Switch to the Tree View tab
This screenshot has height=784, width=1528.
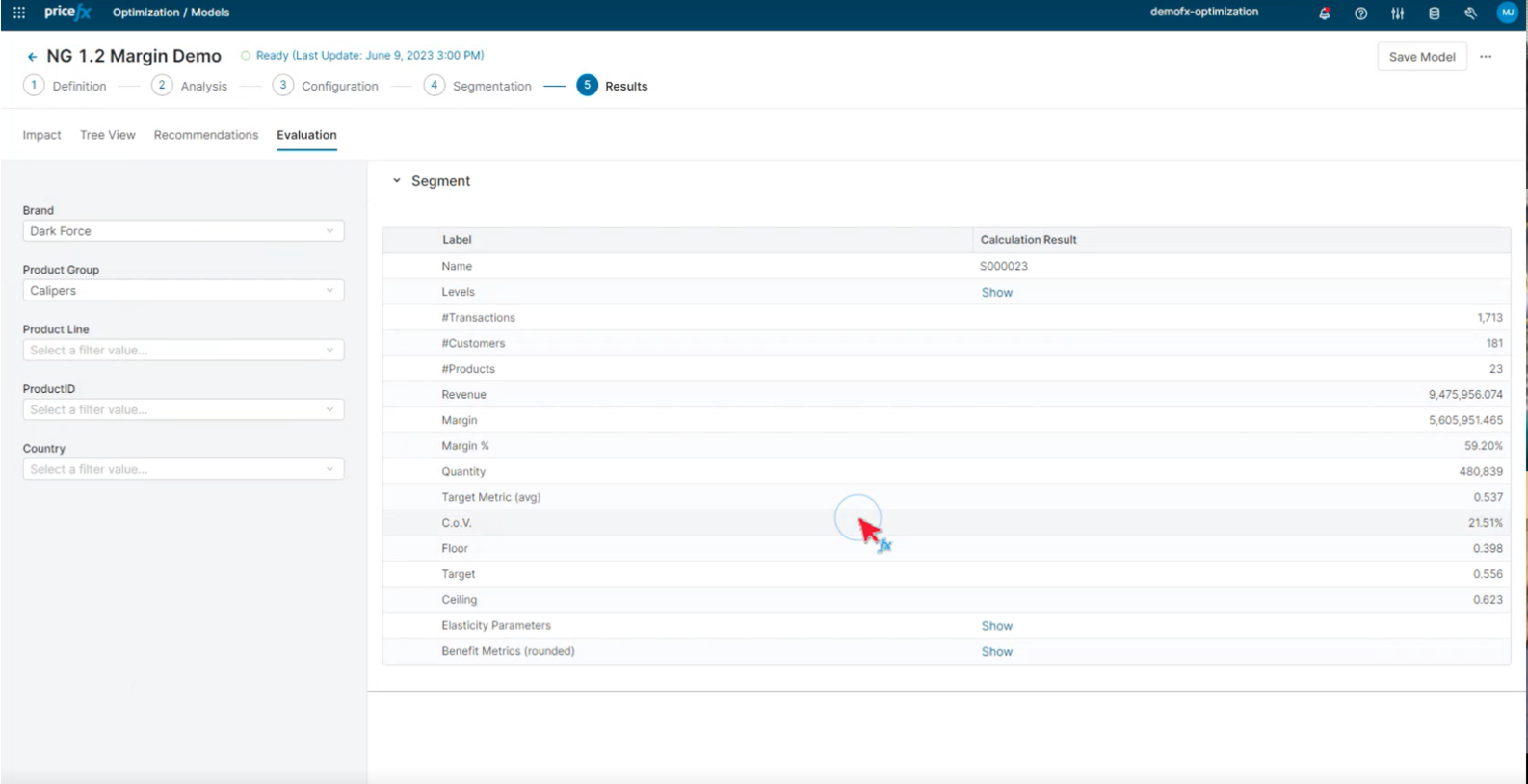(107, 135)
